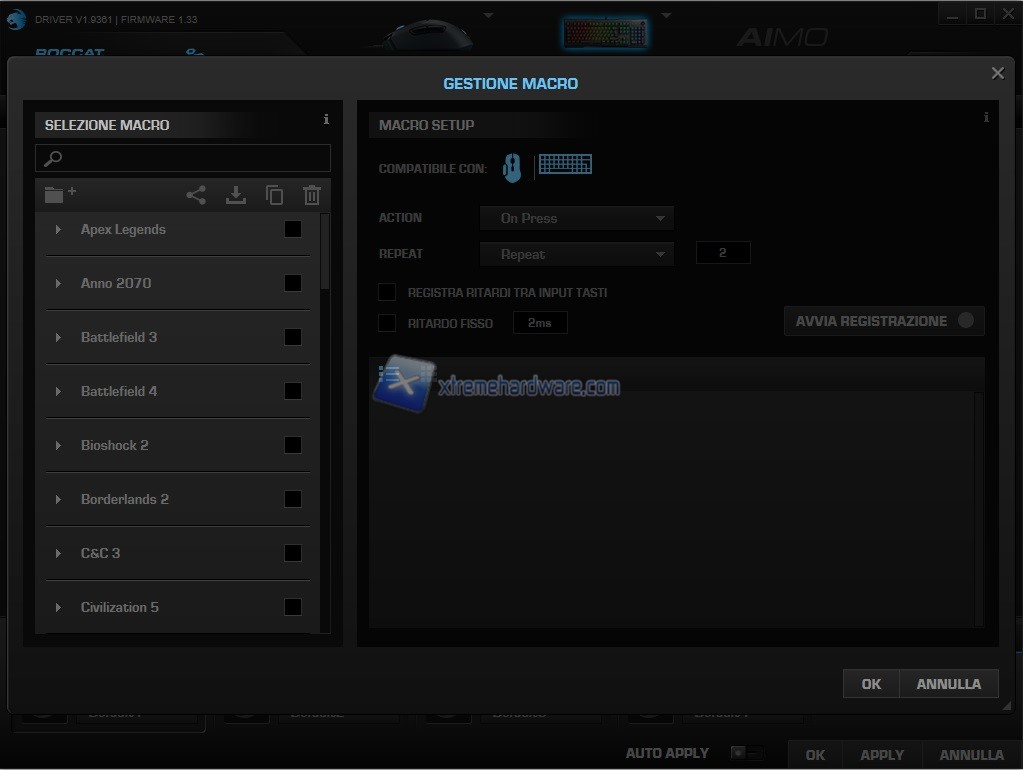Open the Action dropdown showing On Press
Image resolution: width=1023 pixels, height=770 pixels.
pos(577,218)
